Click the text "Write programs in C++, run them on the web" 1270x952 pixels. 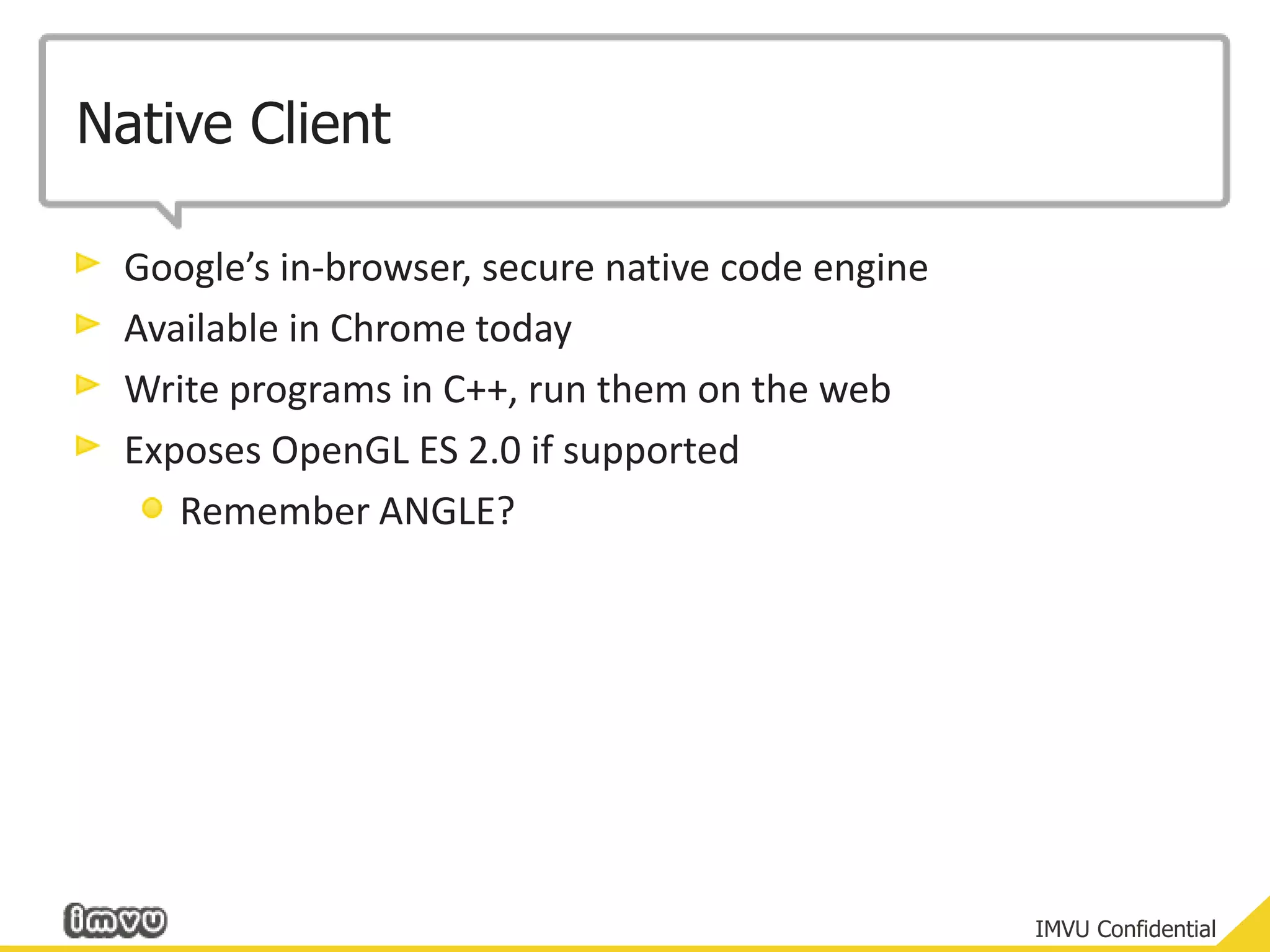(507, 389)
